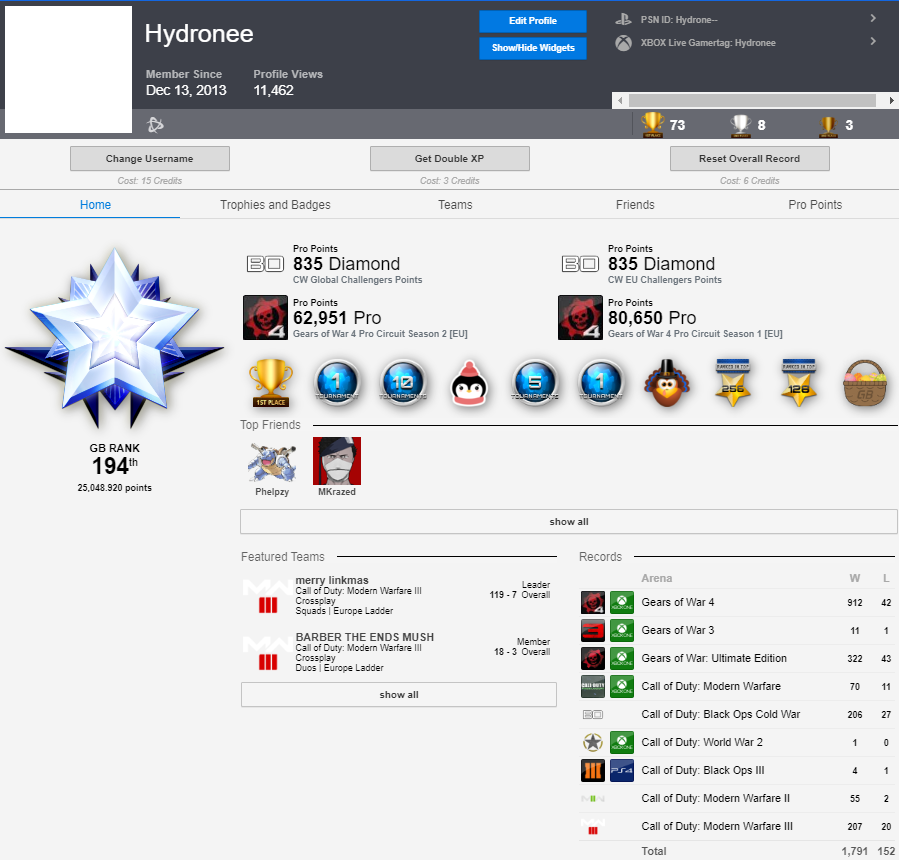This screenshot has width=899, height=860.
Task: Open Phelpzy friend avatar
Action: click(x=272, y=462)
